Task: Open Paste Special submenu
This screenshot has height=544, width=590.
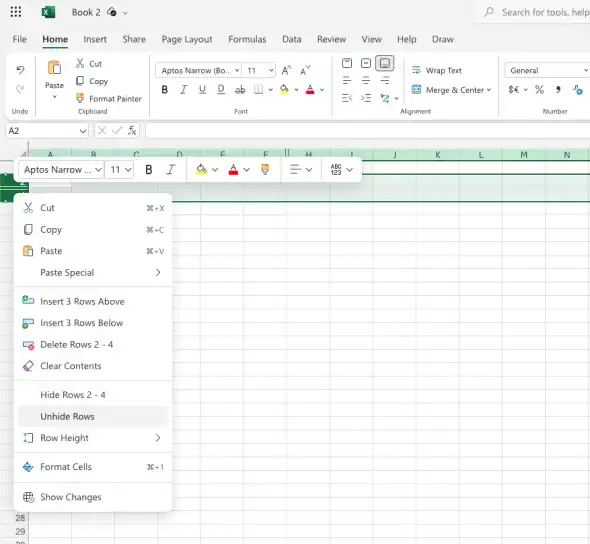Action: click(93, 272)
